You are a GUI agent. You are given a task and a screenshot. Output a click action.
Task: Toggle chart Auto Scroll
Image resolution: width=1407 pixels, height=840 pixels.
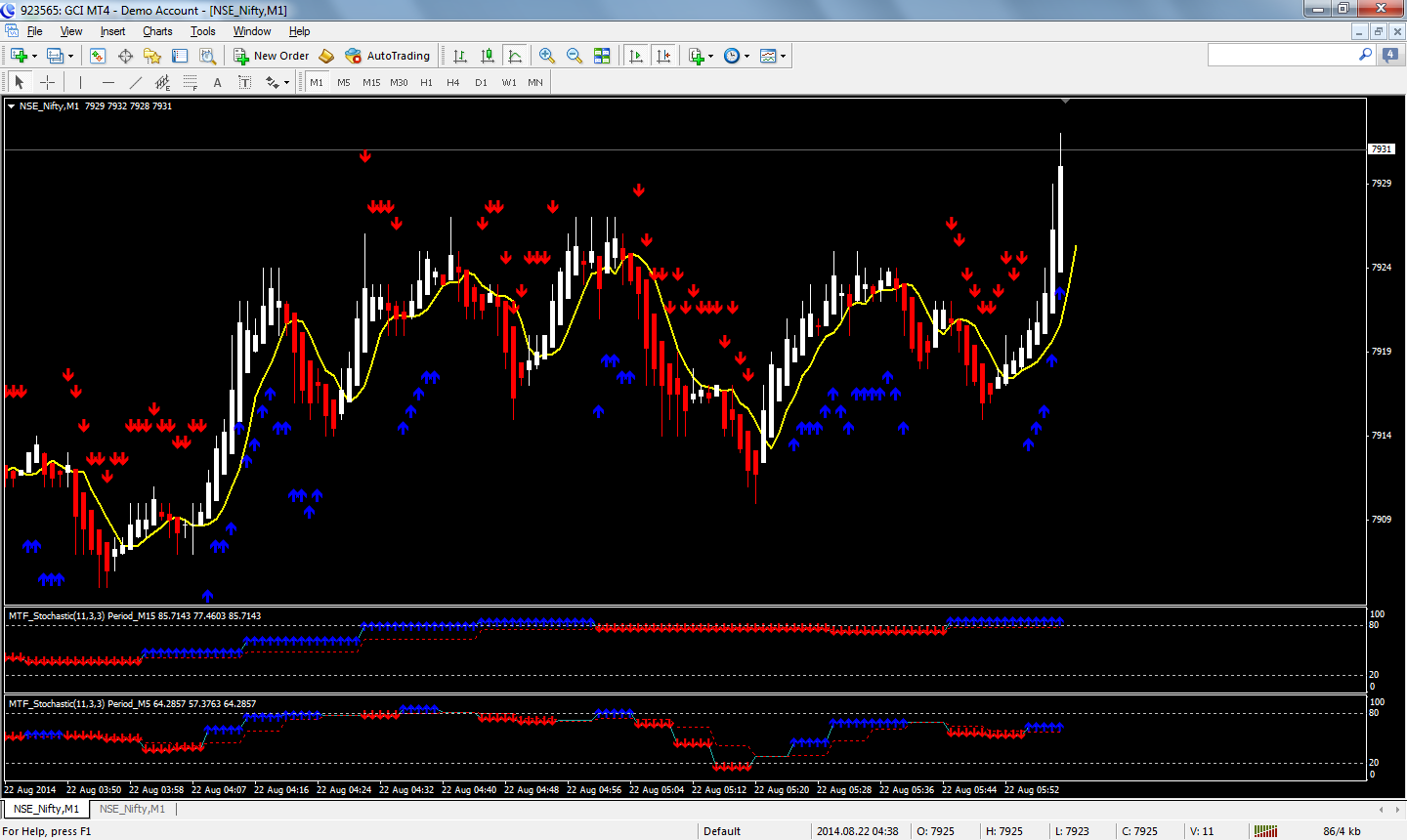pos(636,56)
